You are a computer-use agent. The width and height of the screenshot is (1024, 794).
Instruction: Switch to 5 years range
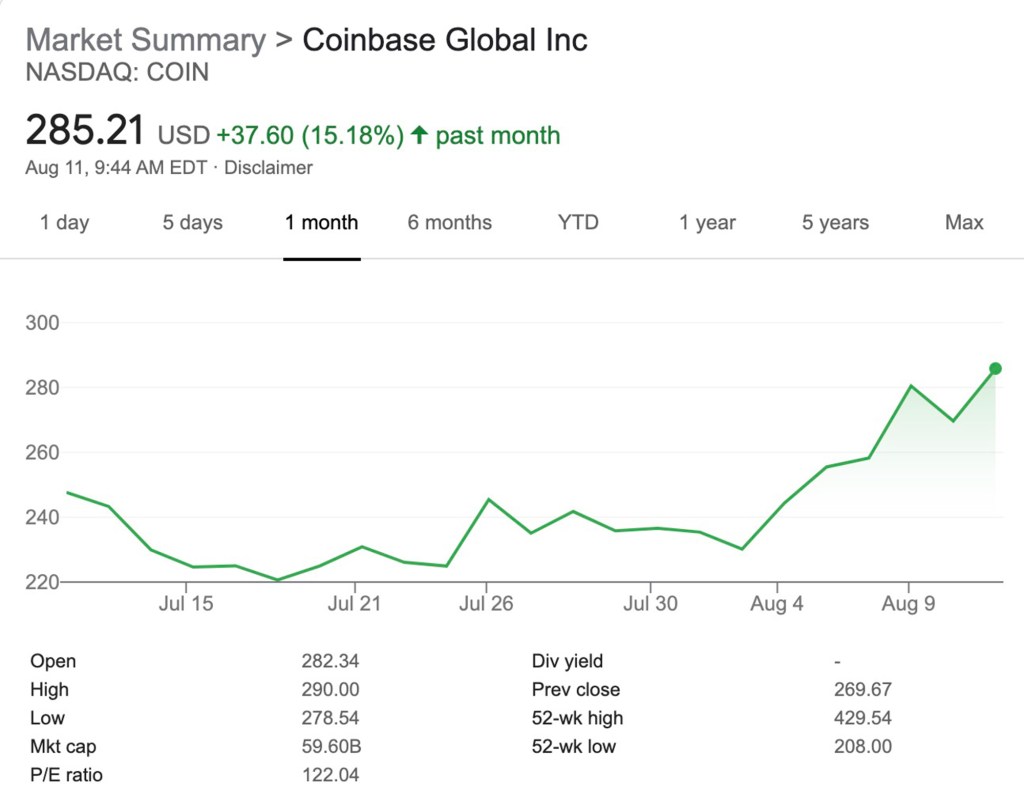point(835,223)
